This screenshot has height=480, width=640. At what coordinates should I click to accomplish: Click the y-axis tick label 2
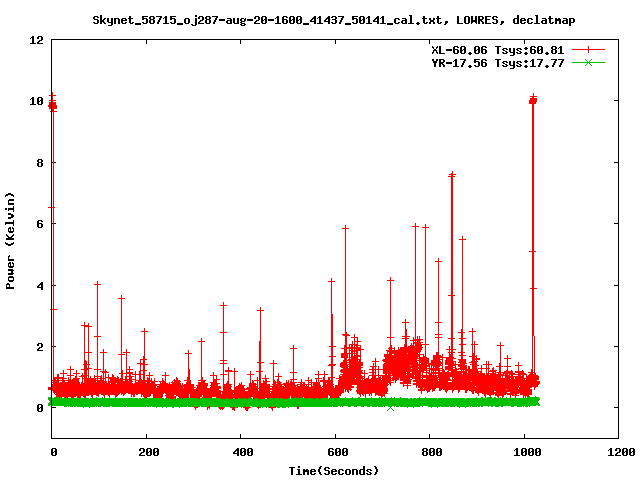point(40,347)
